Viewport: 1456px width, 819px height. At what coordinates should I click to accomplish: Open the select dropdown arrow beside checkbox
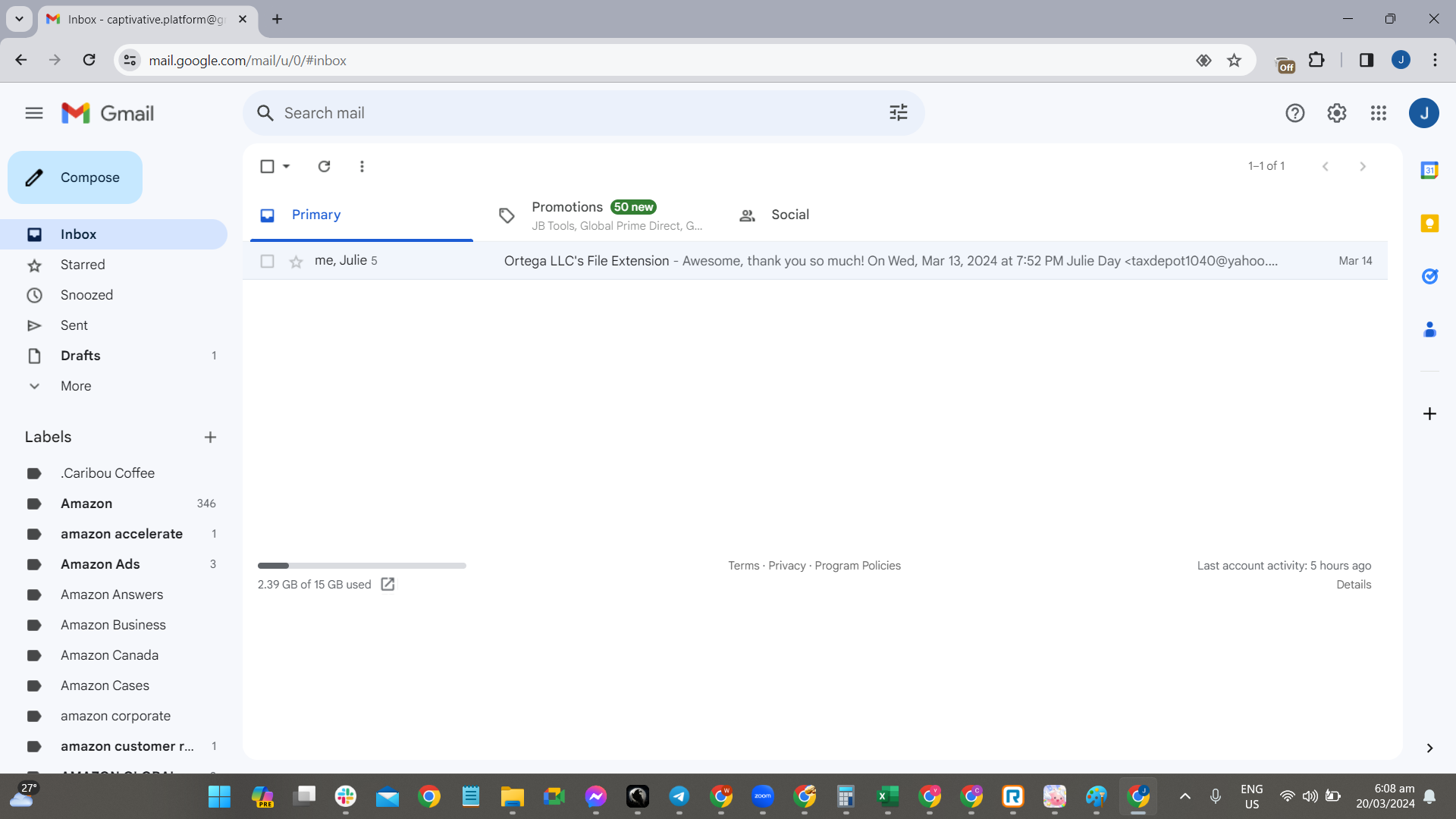(287, 166)
